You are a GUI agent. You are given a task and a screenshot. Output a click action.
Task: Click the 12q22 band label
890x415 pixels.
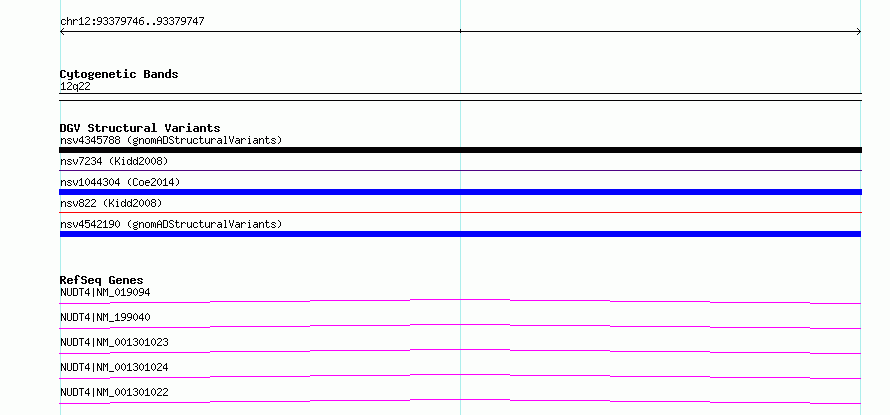coord(75,87)
